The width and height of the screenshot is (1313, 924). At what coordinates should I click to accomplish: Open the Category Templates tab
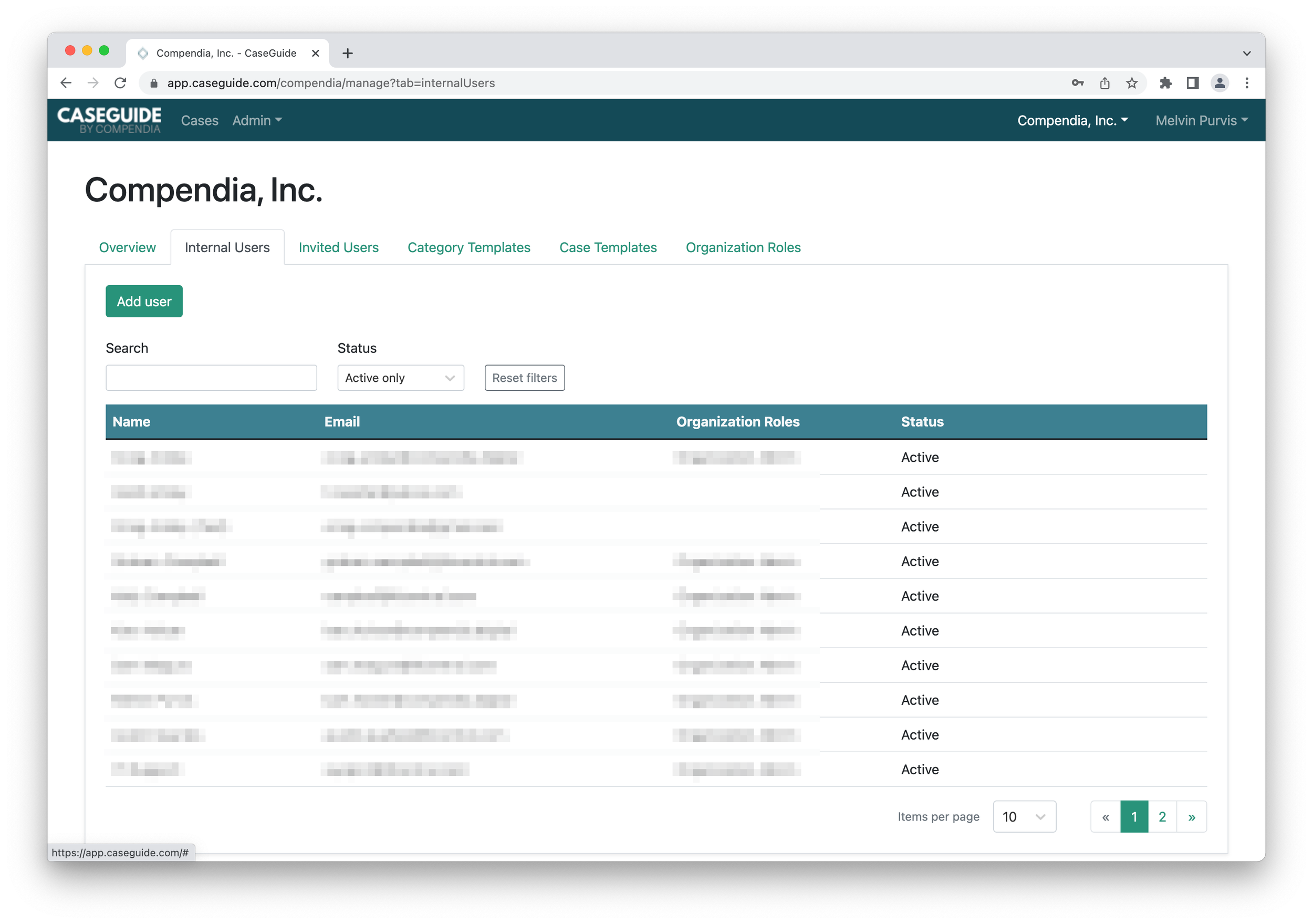coord(469,247)
